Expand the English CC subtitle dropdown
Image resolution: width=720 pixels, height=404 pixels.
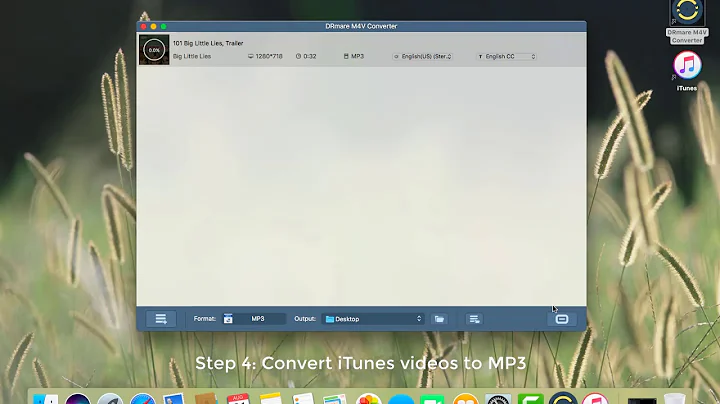tap(506, 56)
